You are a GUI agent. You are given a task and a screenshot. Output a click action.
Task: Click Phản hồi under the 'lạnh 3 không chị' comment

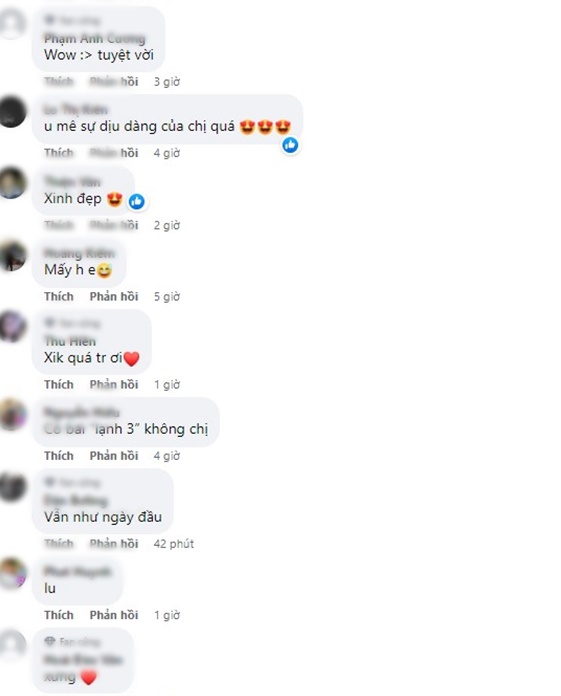(114, 456)
